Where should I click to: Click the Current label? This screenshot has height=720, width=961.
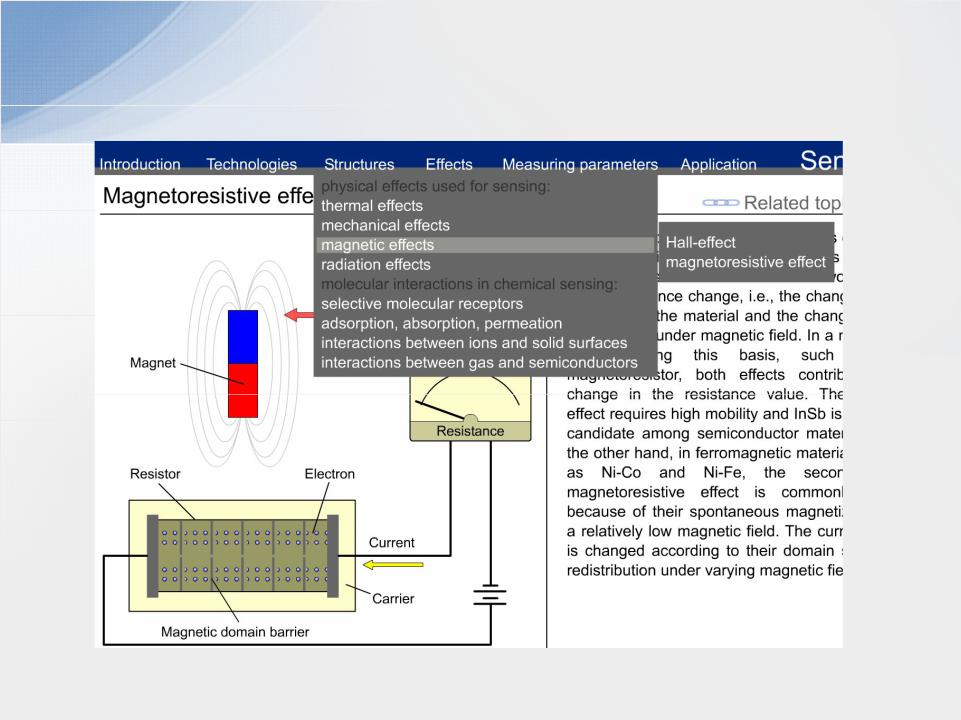392,542
